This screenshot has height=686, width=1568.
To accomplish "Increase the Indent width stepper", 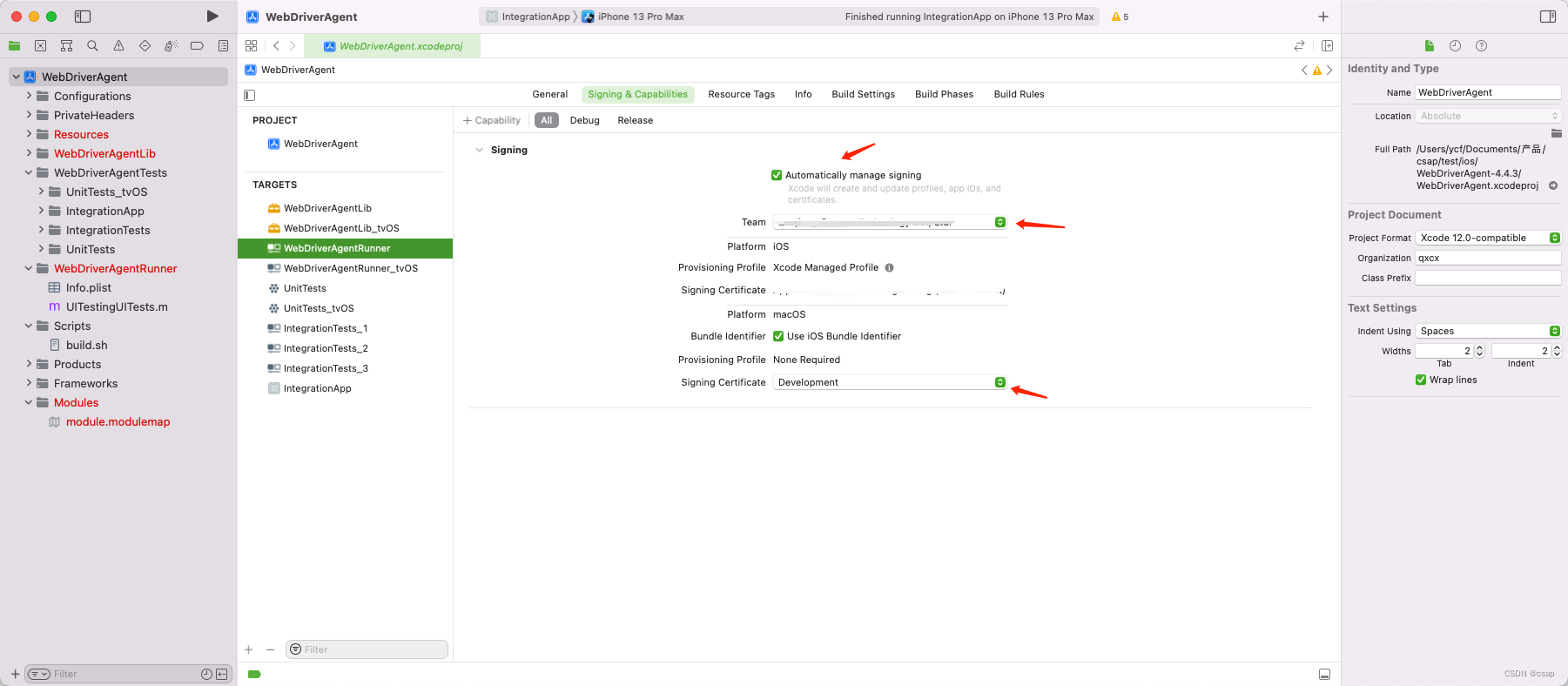I will point(1557,347).
